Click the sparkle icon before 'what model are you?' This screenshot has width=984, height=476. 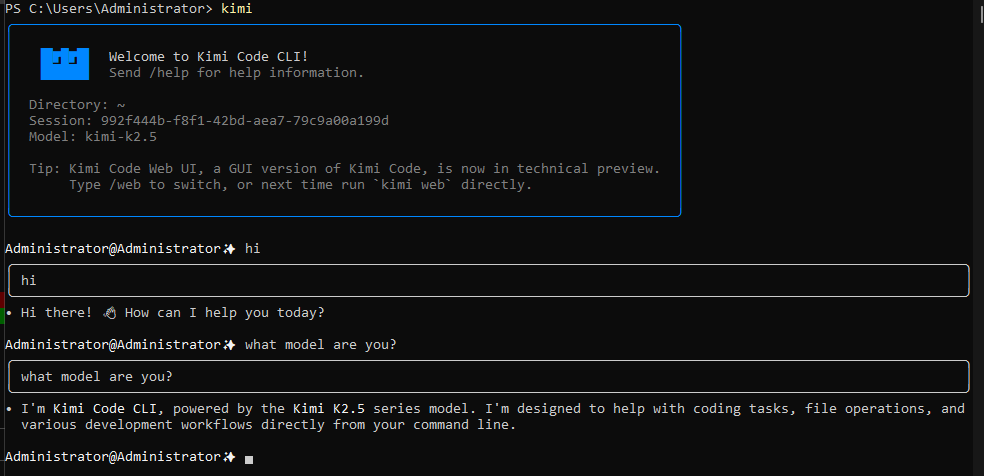pos(229,345)
